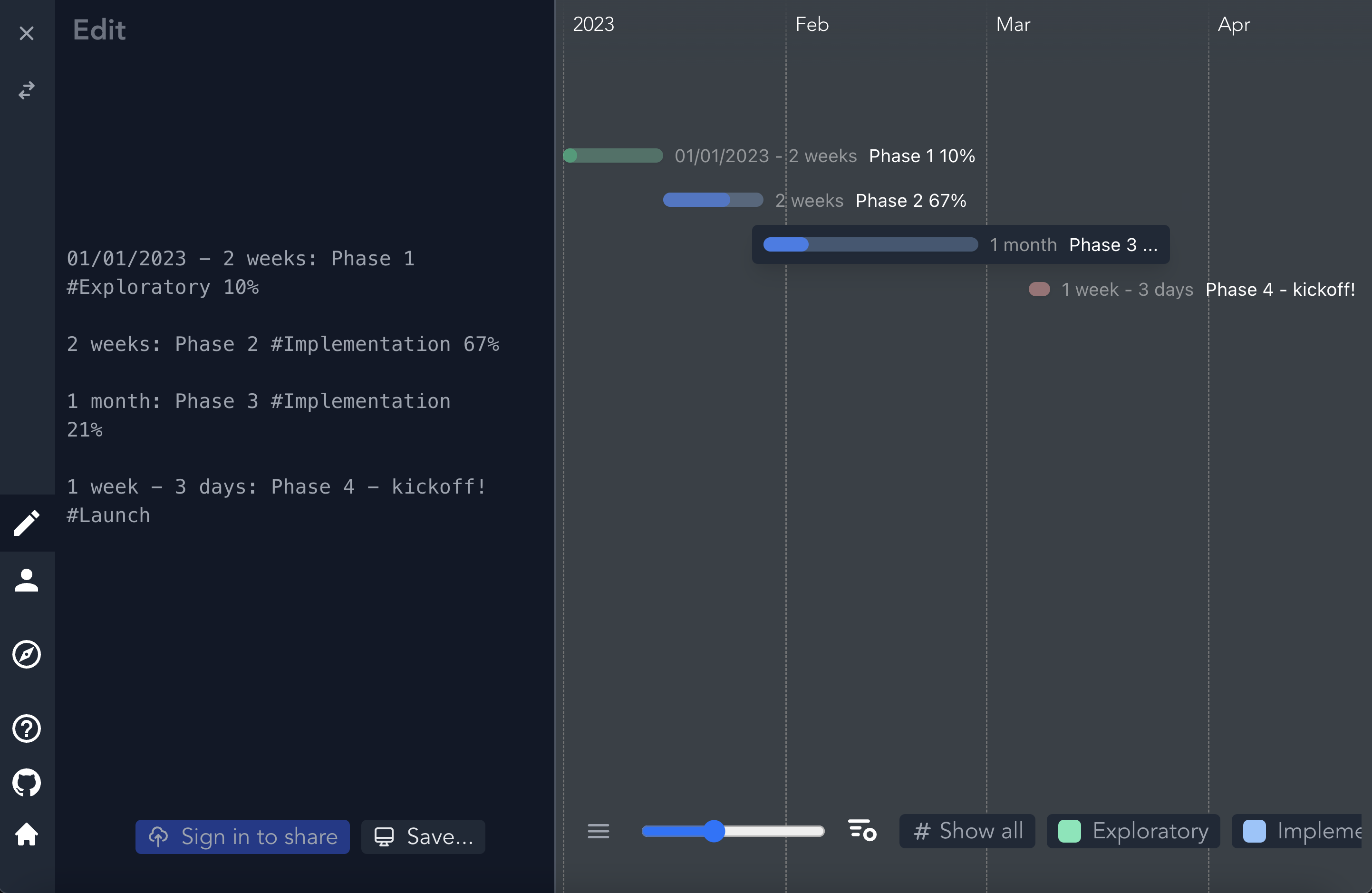Open the Save... options button
1372x893 pixels.
click(x=423, y=836)
